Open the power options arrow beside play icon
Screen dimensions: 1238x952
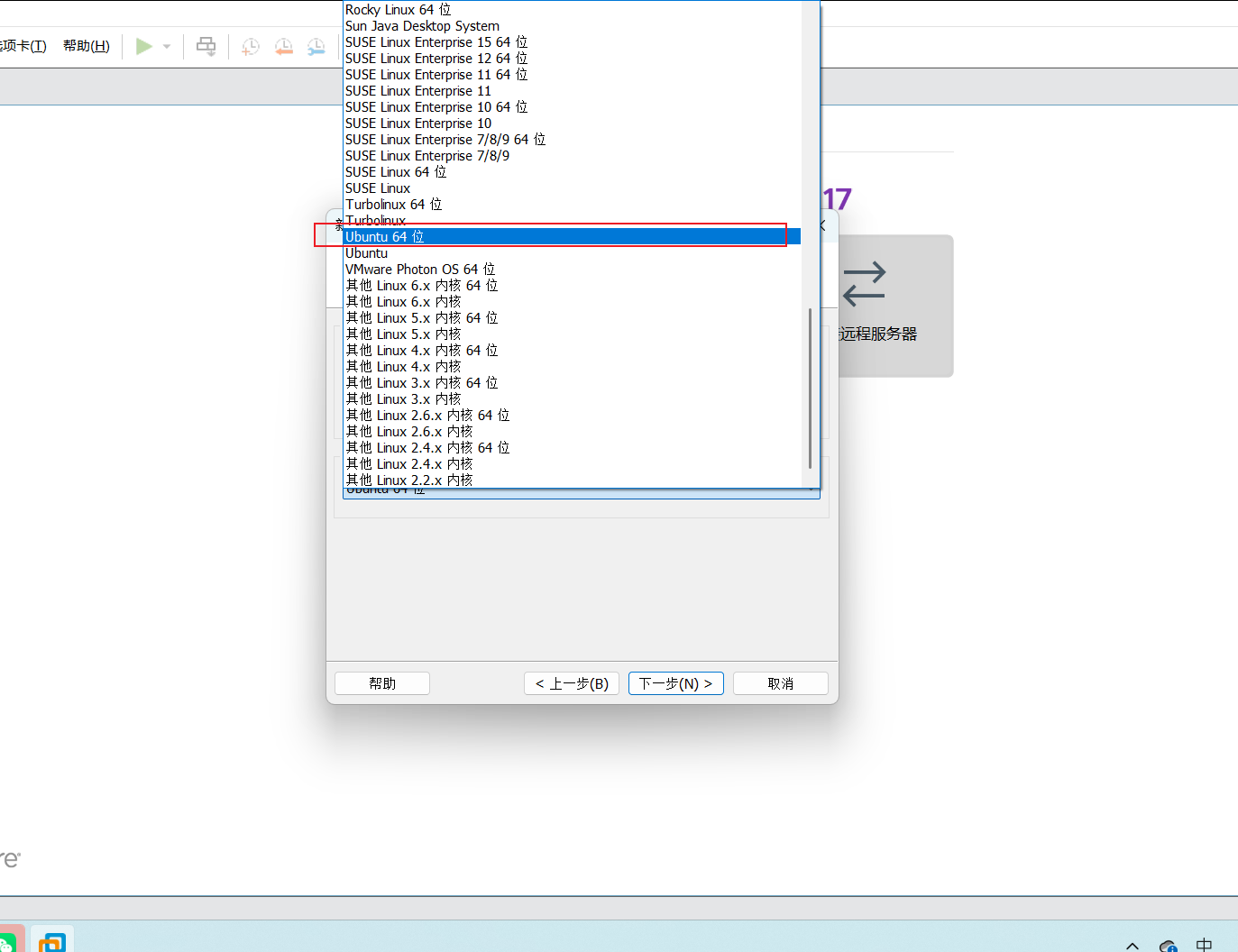click(x=167, y=47)
